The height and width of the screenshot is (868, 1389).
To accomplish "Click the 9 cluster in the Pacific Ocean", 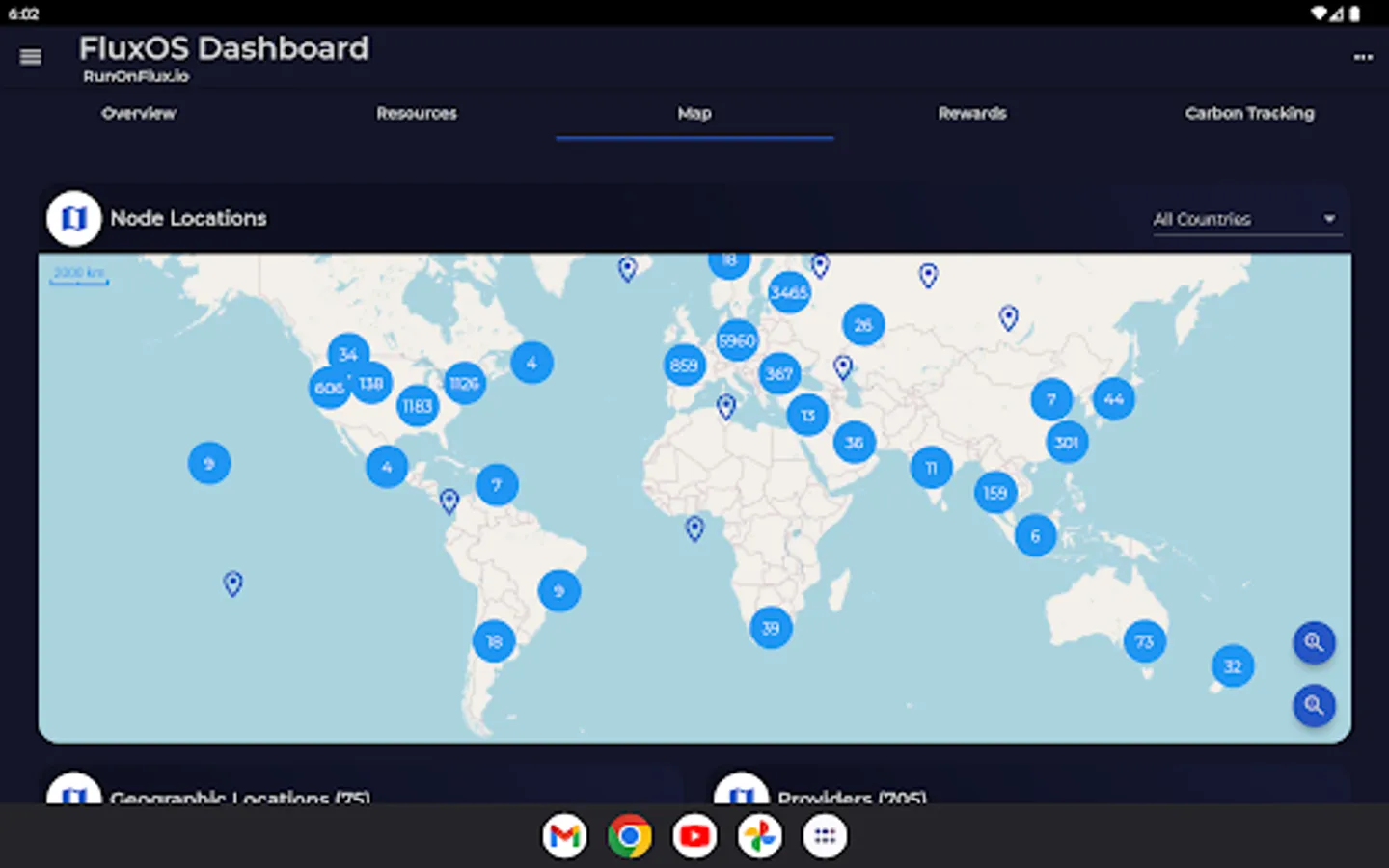I will tap(209, 464).
